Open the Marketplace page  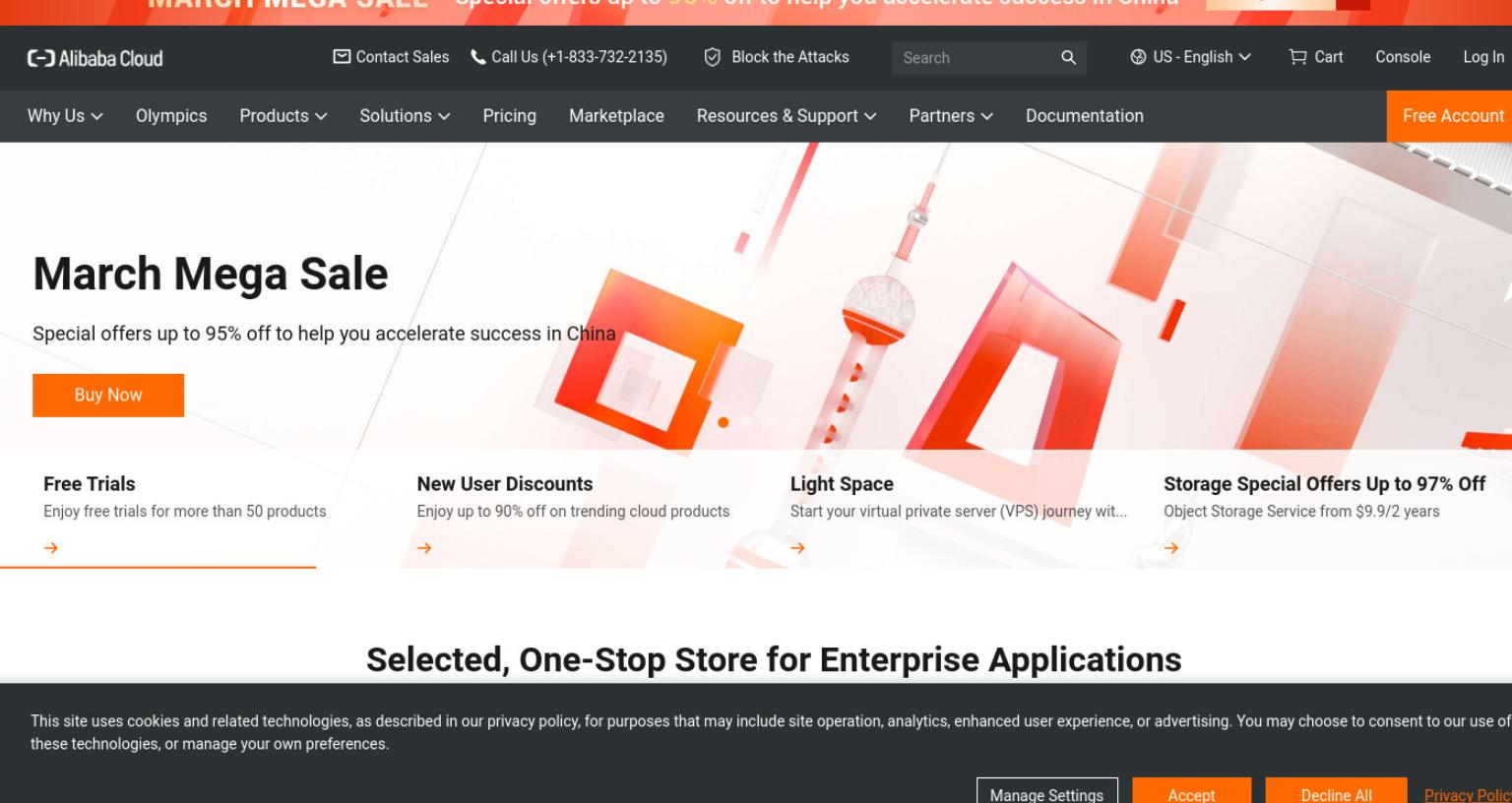point(616,116)
